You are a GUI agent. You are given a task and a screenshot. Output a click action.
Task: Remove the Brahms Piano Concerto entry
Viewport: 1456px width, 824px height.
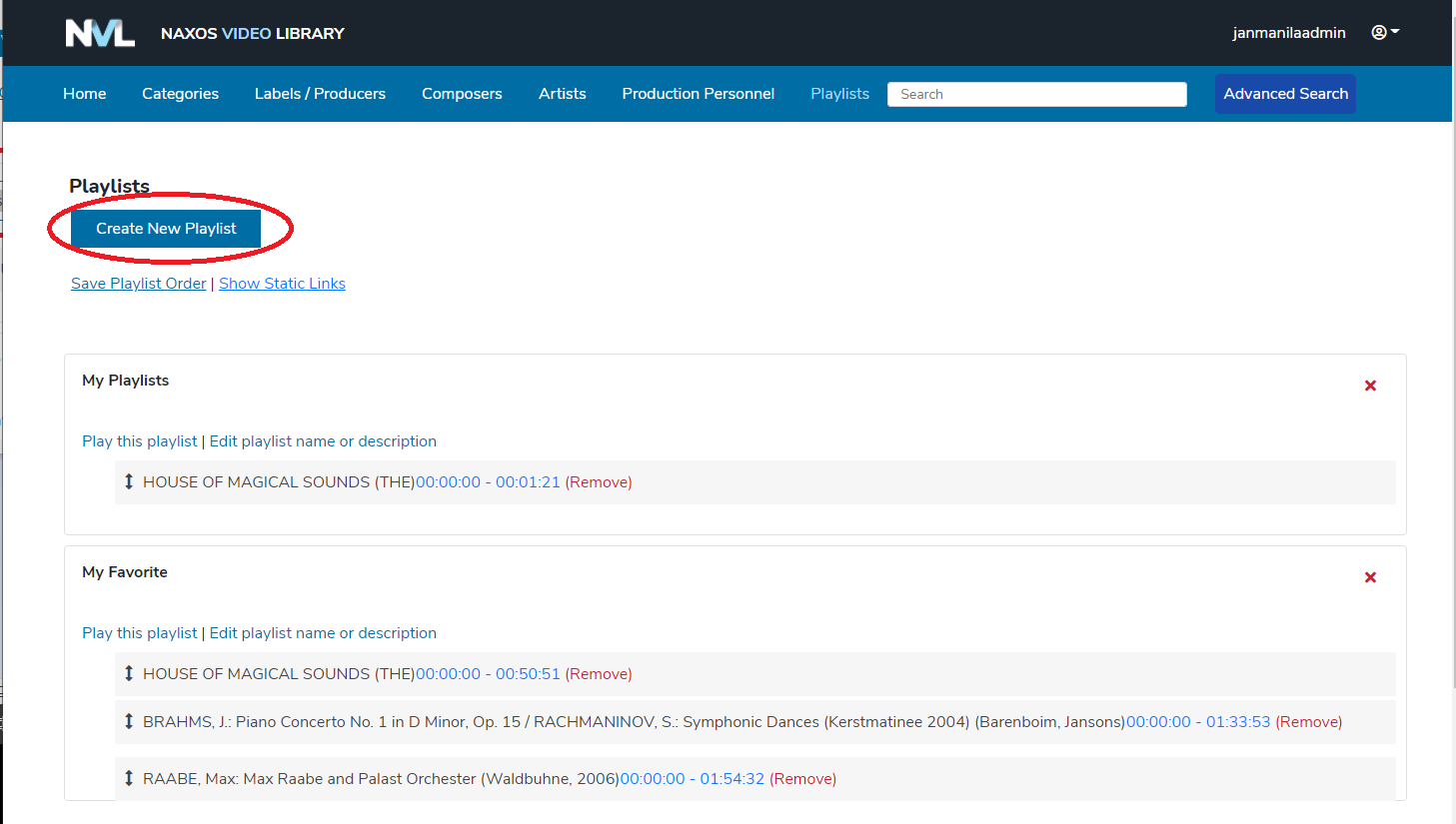click(x=1309, y=722)
